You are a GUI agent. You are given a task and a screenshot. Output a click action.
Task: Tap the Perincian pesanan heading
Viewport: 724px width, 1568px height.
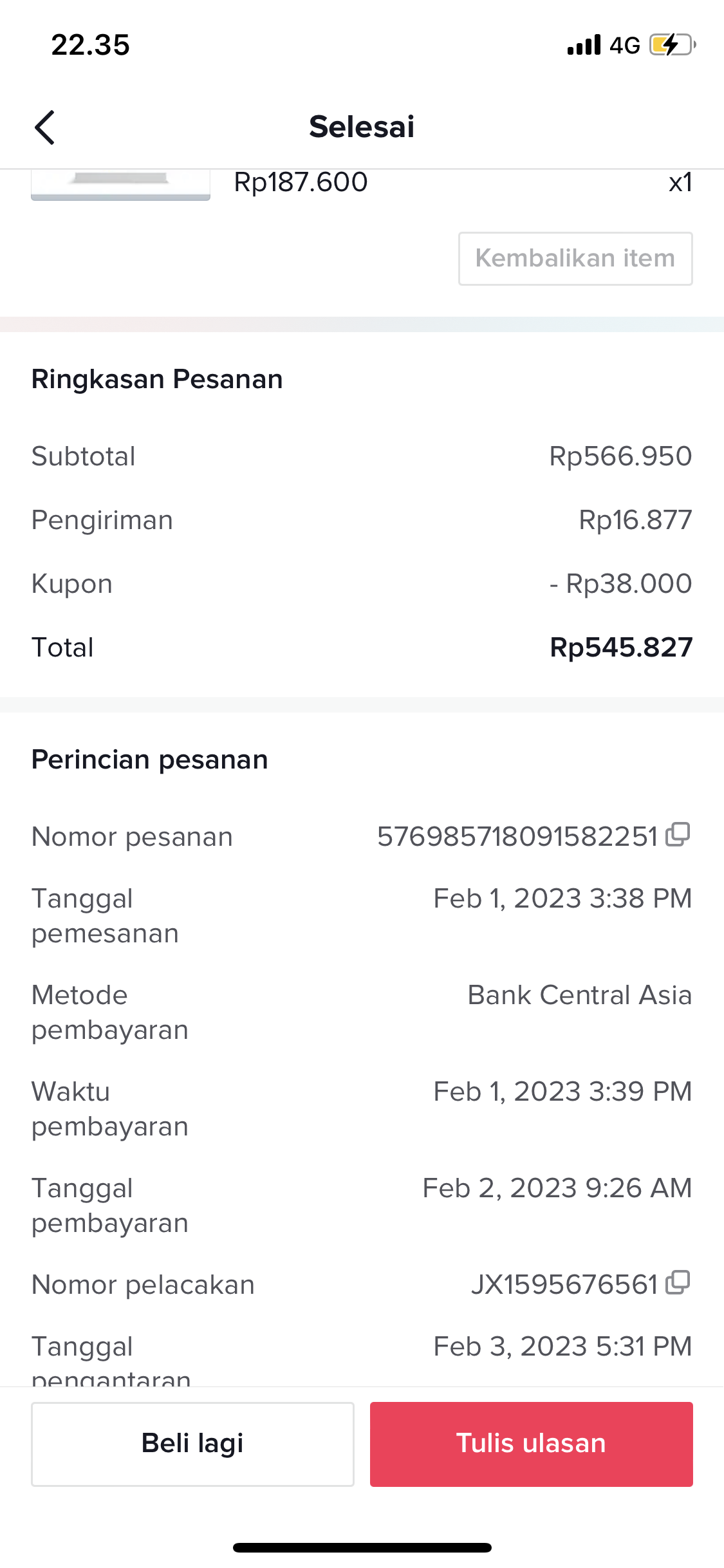pos(149,760)
